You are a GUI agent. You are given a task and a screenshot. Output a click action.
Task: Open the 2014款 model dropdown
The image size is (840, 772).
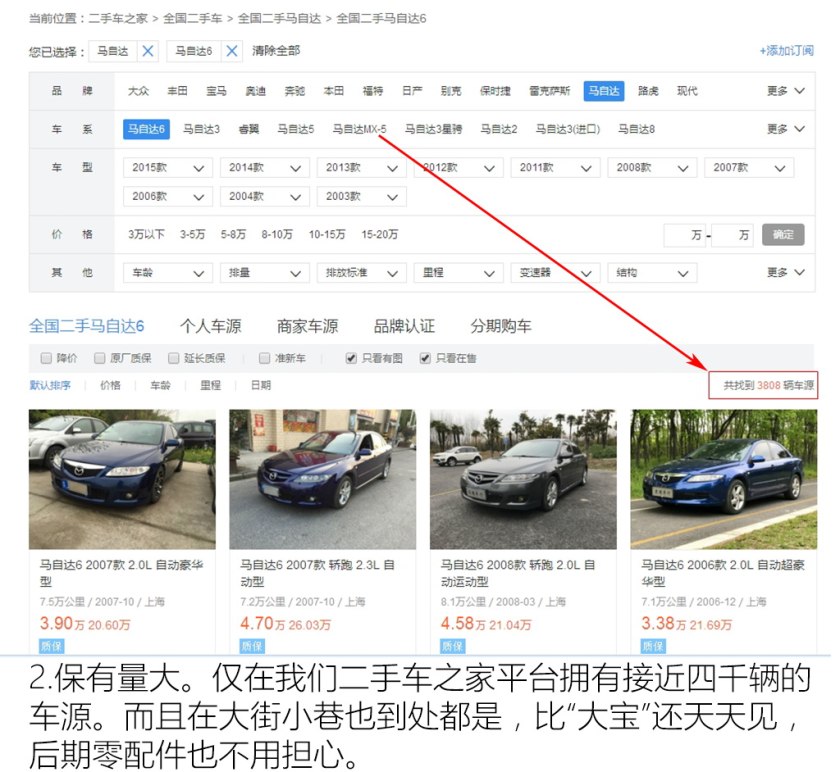[x=265, y=168]
